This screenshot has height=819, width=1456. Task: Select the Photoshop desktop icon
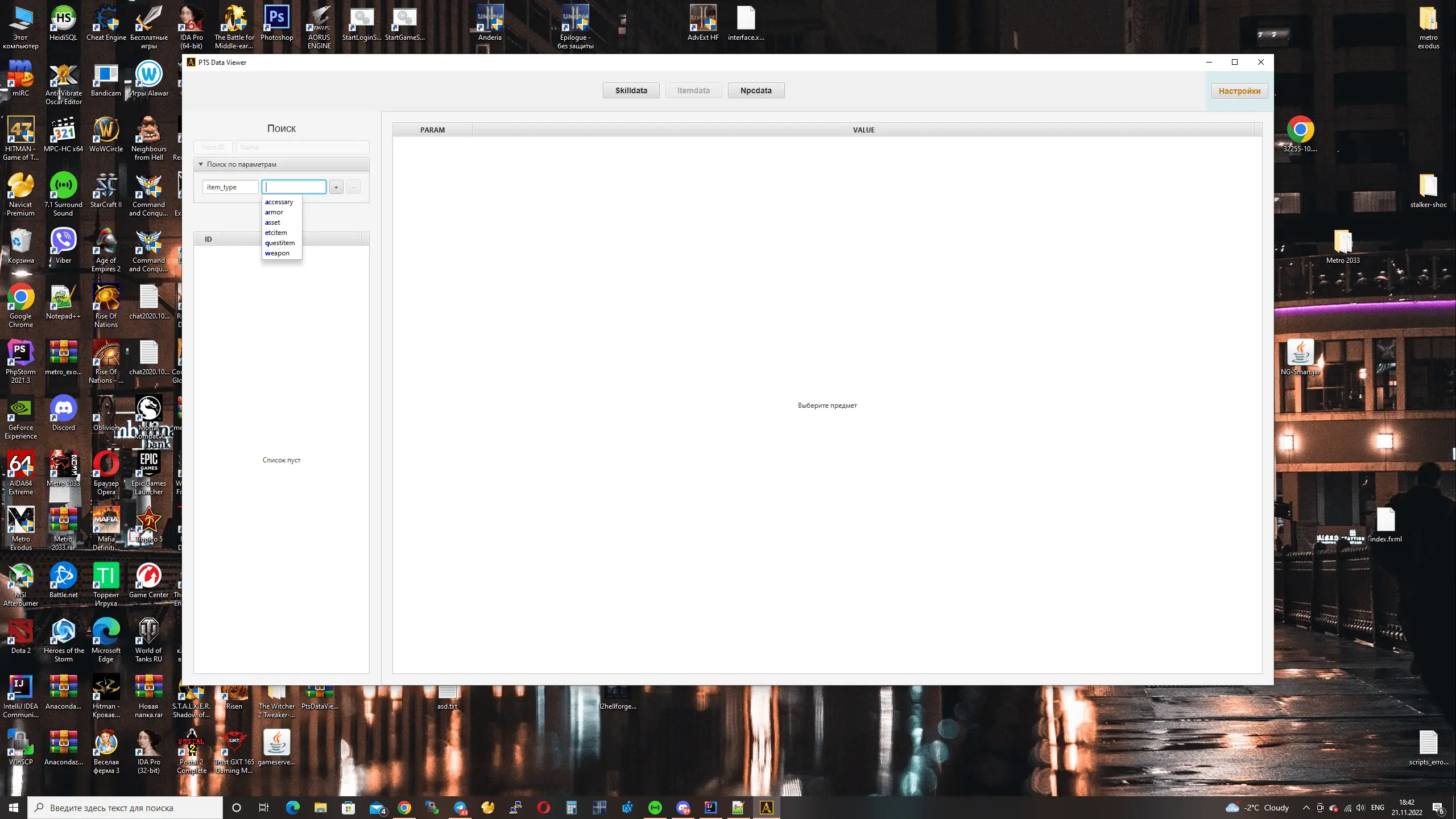277,24
